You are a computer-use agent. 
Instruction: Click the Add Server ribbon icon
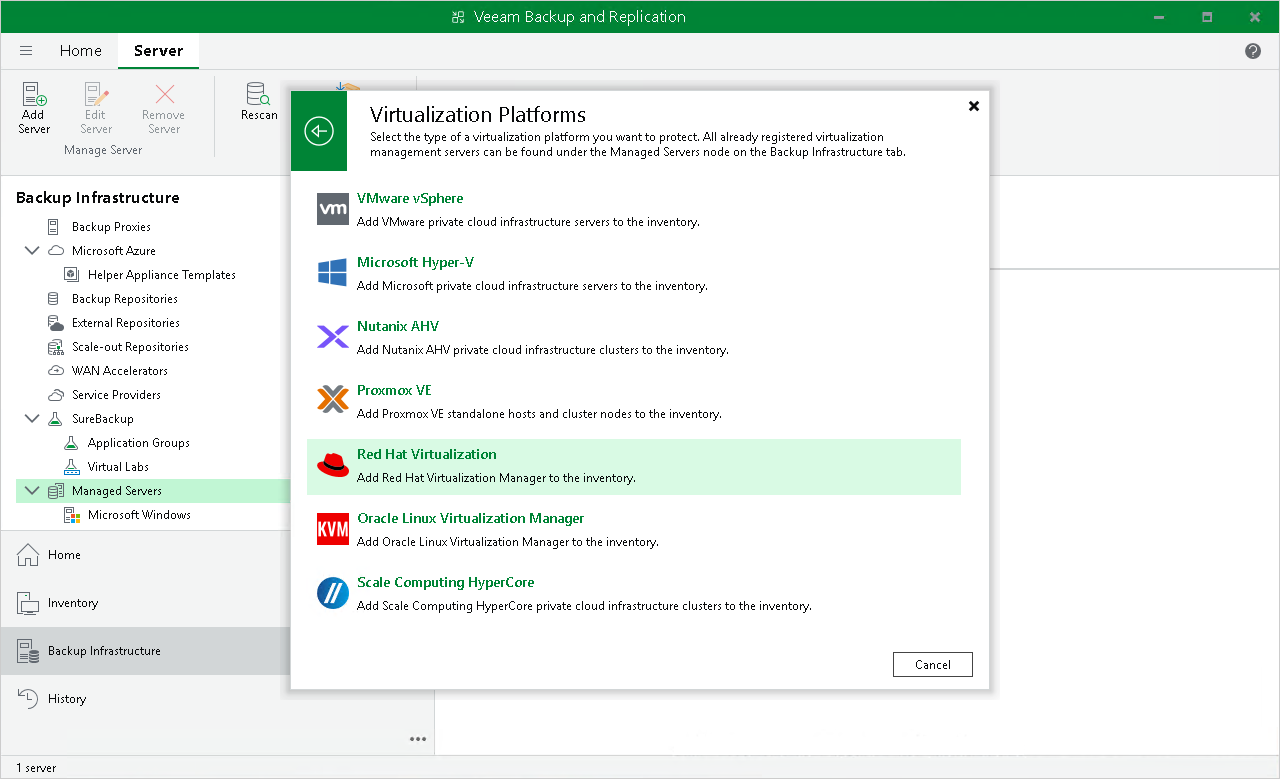click(34, 95)
